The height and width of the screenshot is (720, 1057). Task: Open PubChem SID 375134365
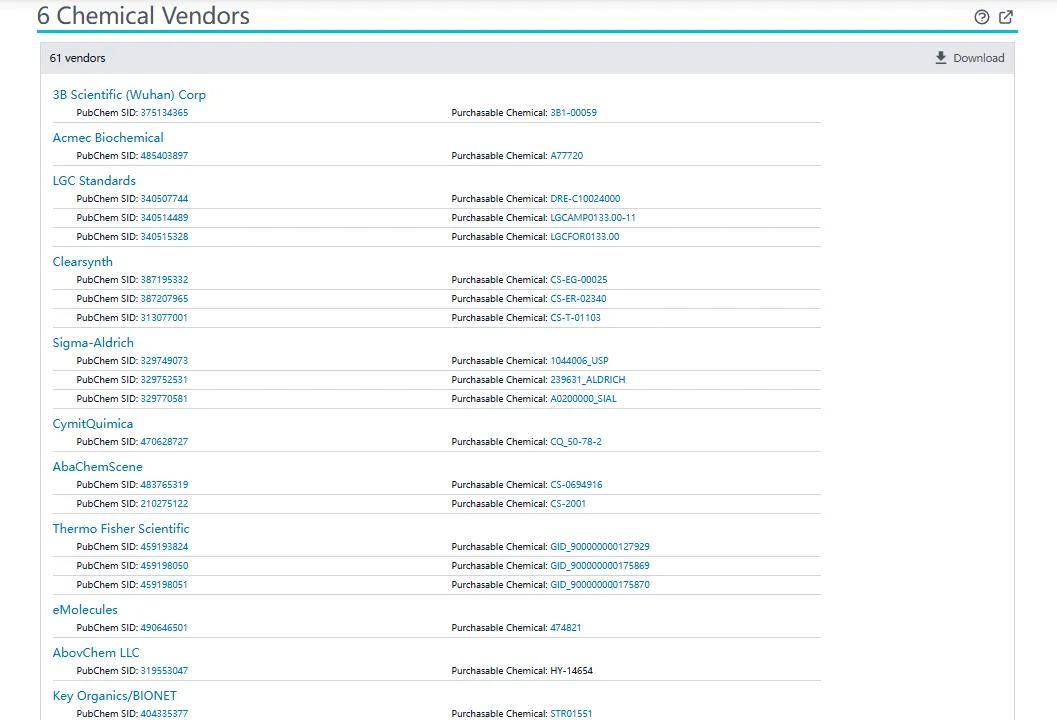pyautogui.click(x=164, y=113)
